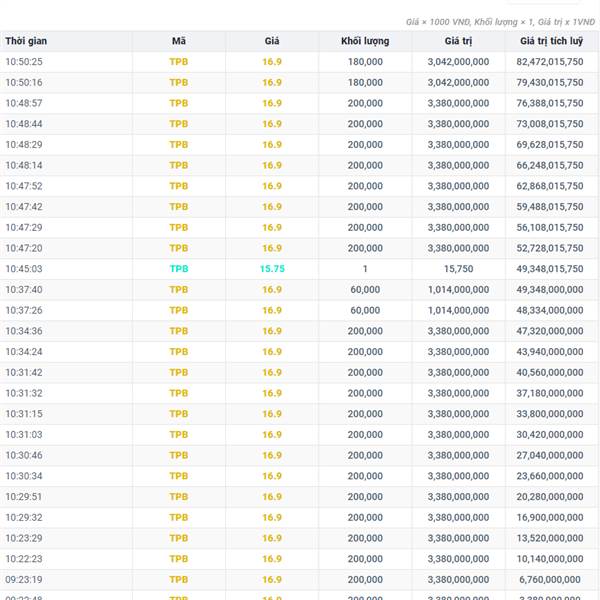Select the time cell 10:47:52

[24, 186]
